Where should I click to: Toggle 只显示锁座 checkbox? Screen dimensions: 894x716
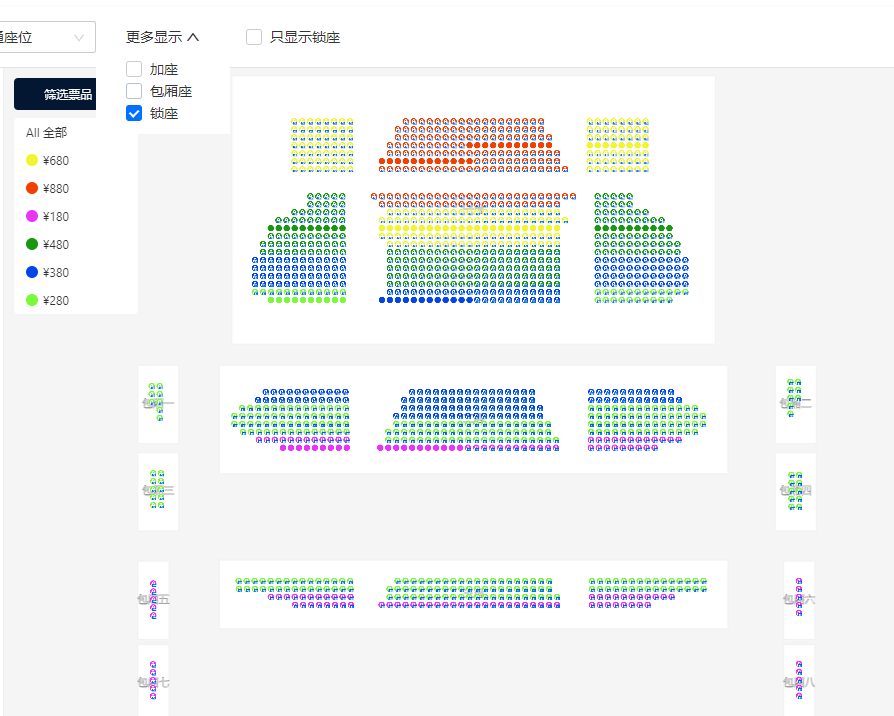254,37
